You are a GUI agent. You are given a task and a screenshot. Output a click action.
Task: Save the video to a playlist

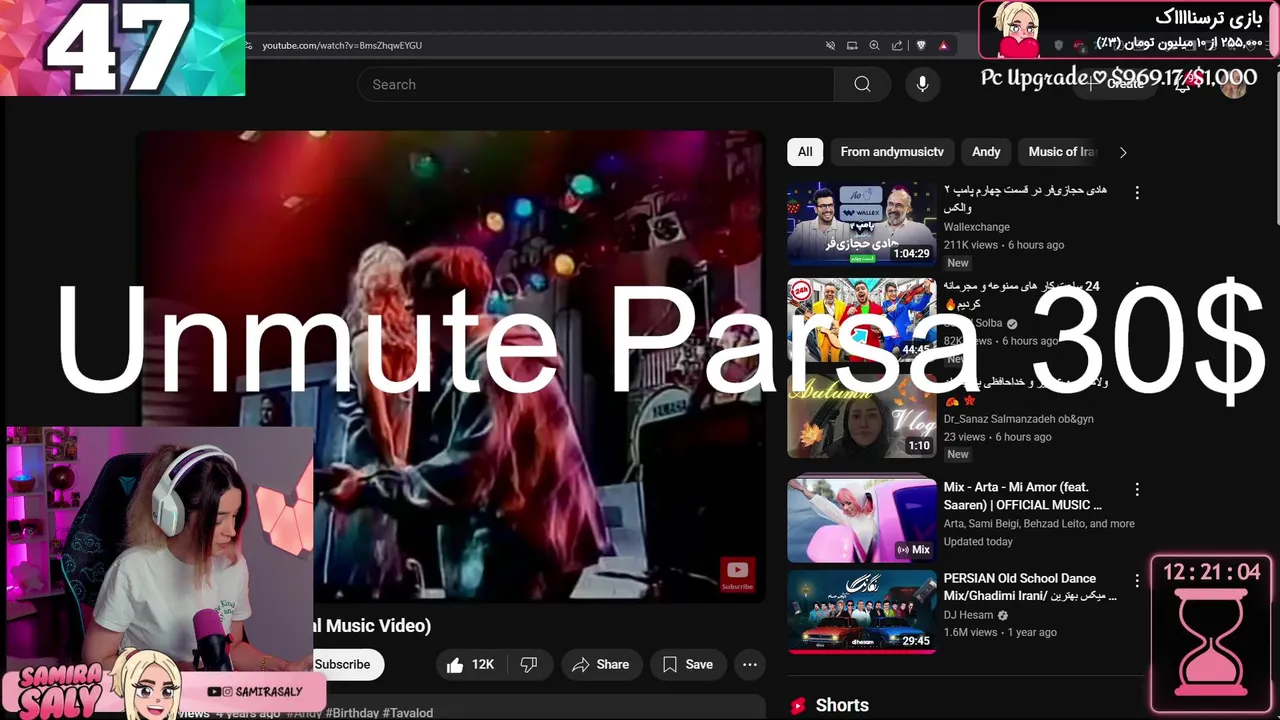688,664
